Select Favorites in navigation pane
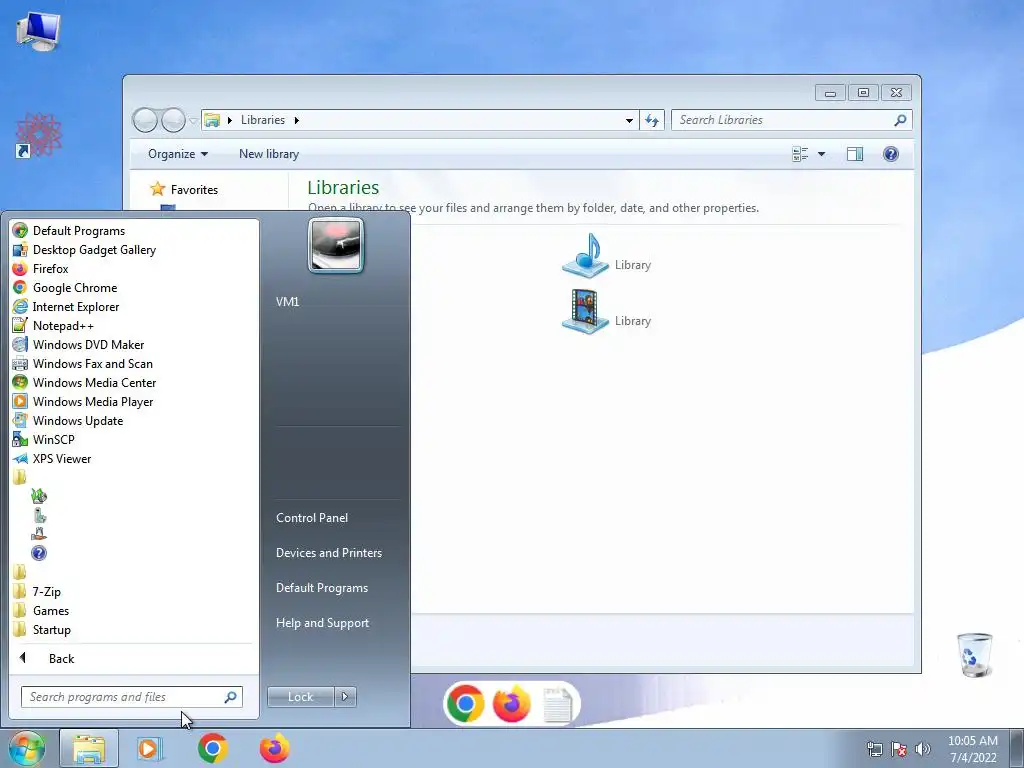This screenshot has width=1024, height=768. pos(194,189)
